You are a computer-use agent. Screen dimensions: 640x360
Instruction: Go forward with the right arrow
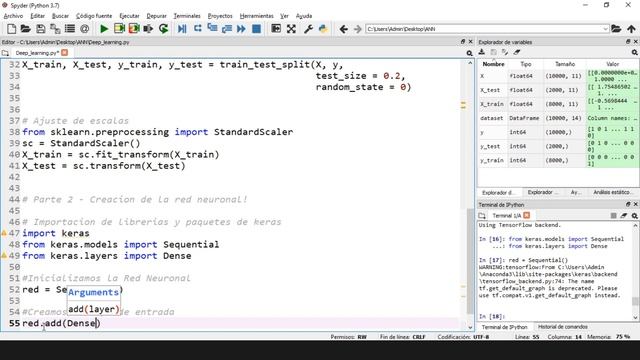click(358, 29)
